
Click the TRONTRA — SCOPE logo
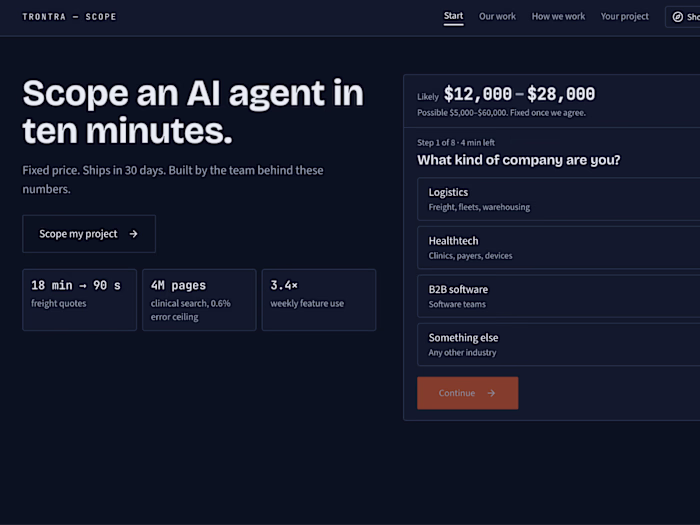coord(69,17)
